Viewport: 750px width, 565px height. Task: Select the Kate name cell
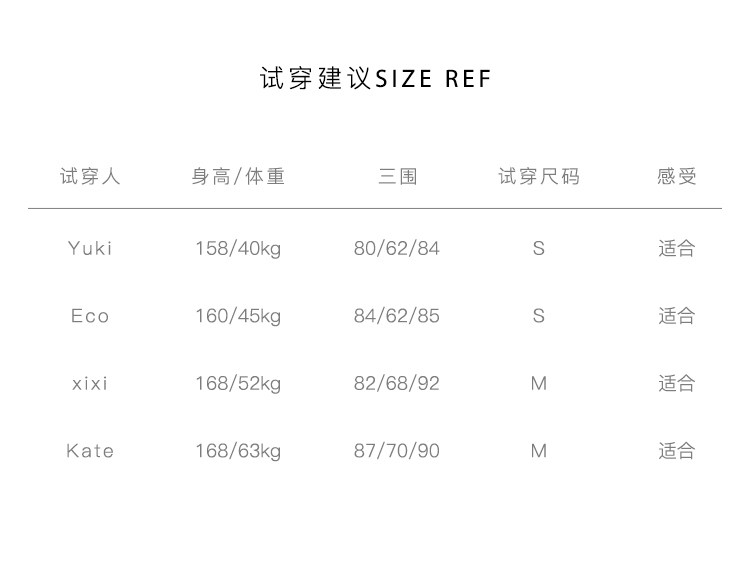[x=90, y=451]
